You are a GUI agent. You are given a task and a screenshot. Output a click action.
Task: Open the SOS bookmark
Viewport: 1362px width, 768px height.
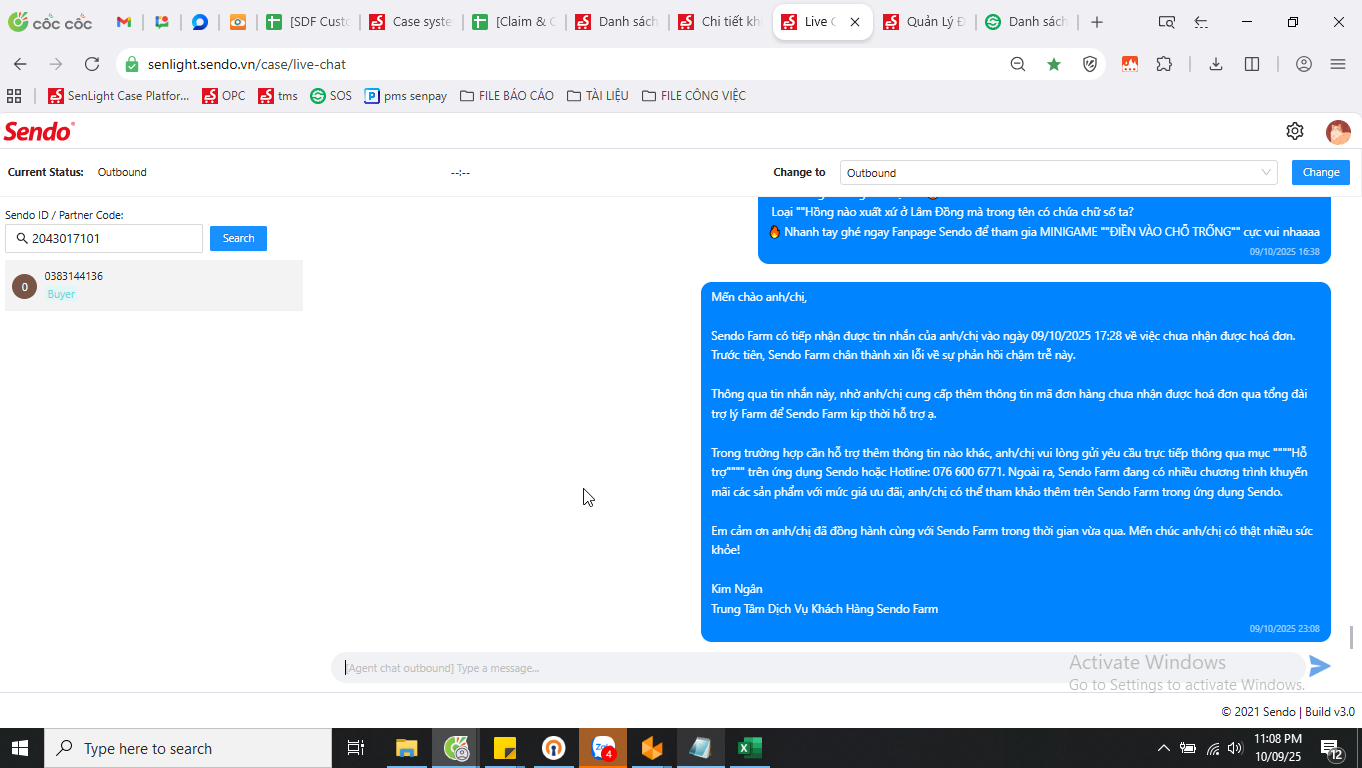click(331, 96)
